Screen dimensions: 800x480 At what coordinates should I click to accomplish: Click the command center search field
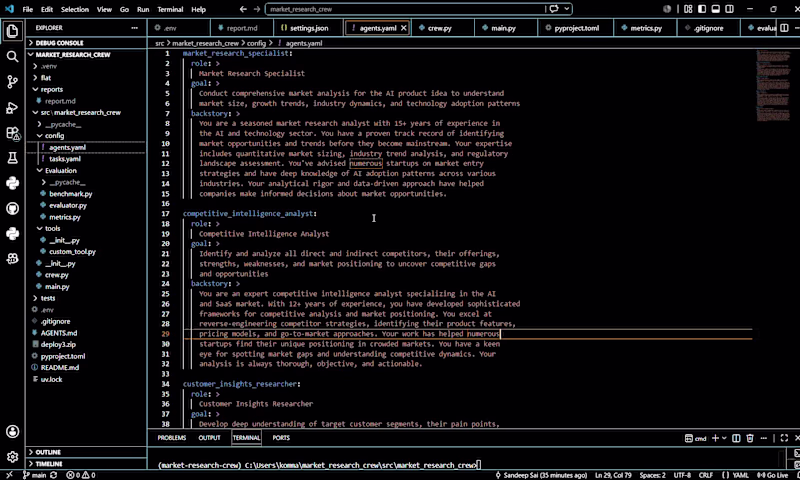click(406, 9)
